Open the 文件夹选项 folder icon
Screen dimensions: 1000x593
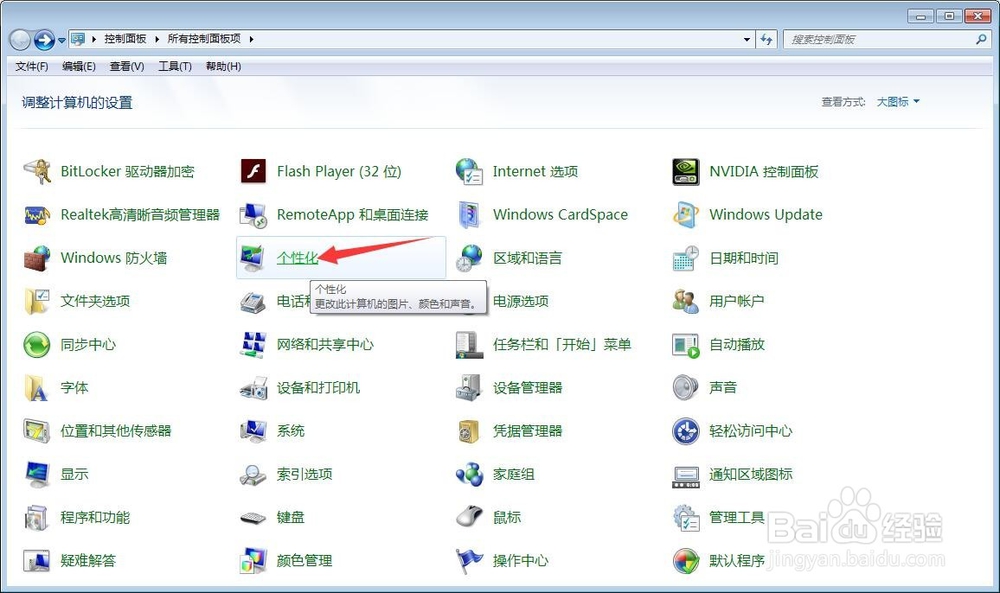tap(37, 302)
